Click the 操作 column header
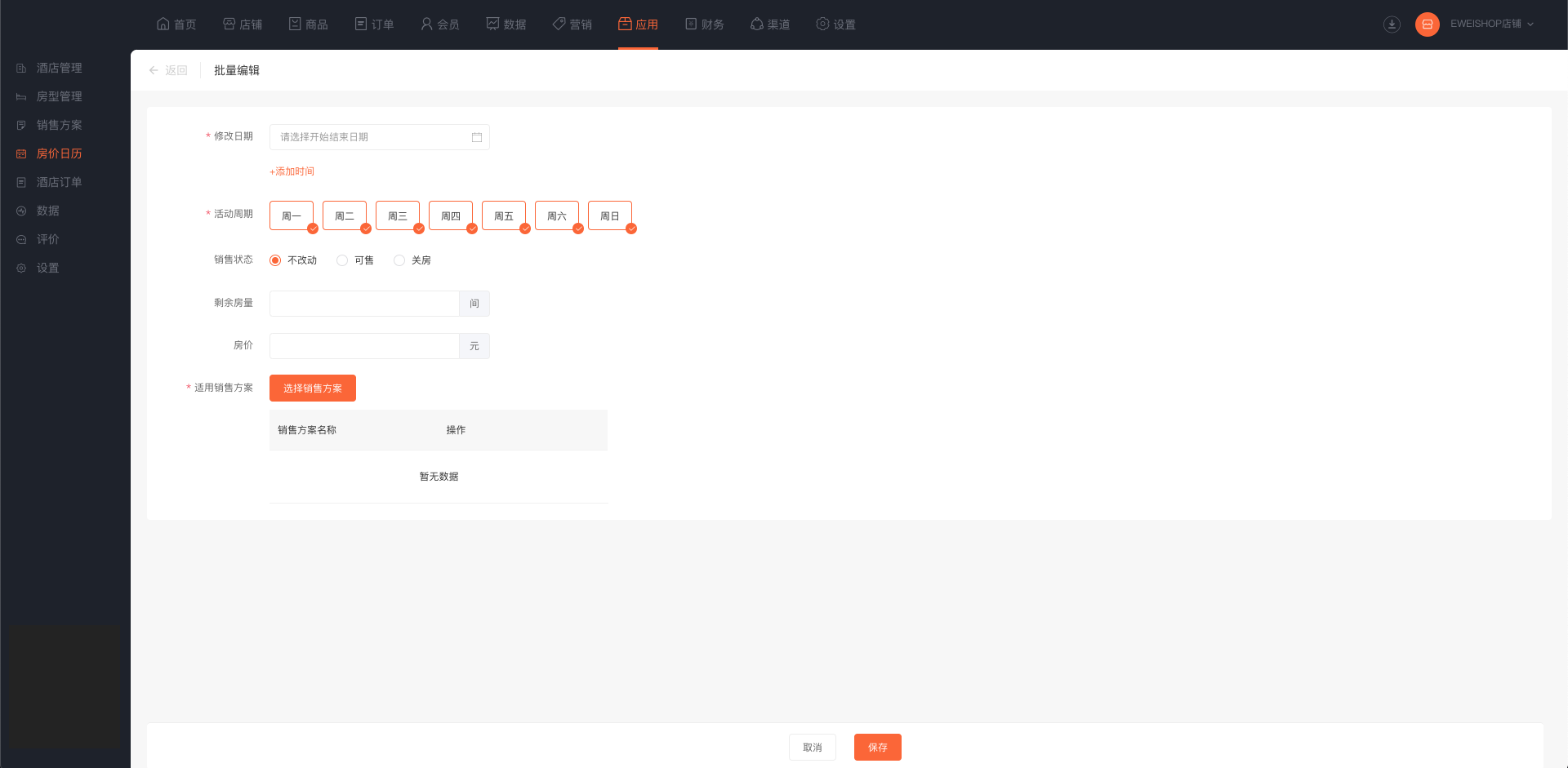Screen dimensions: 1568x768 click(x=456, y=430)
